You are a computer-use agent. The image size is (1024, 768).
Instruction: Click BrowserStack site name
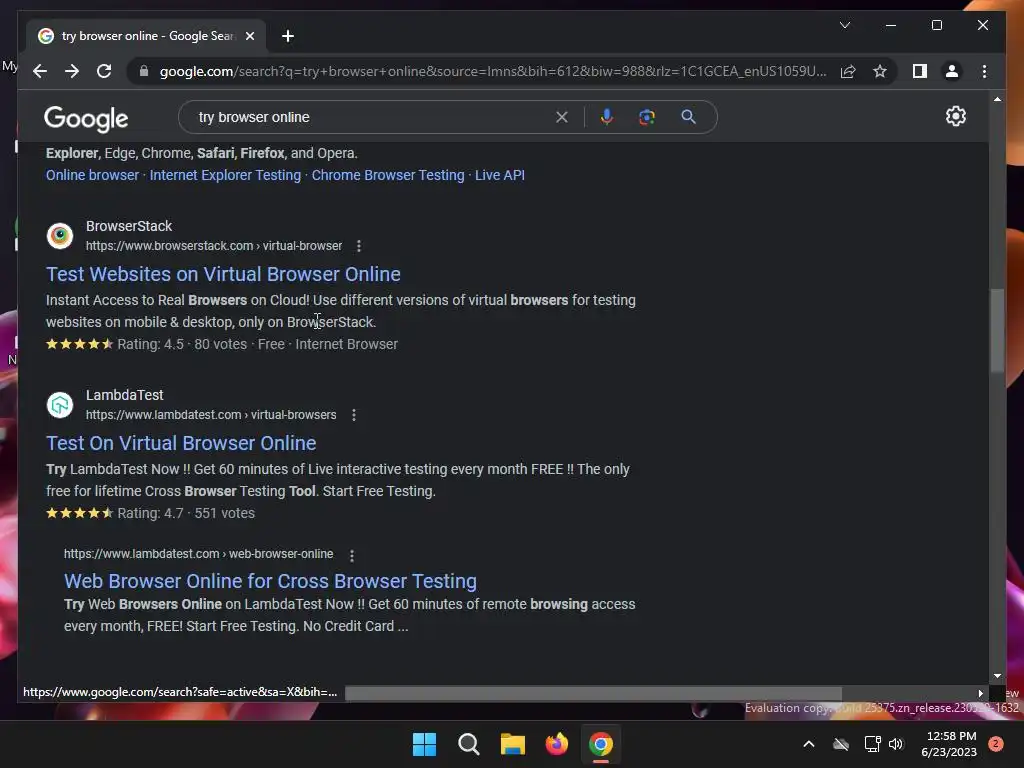[x=129, y=226]
